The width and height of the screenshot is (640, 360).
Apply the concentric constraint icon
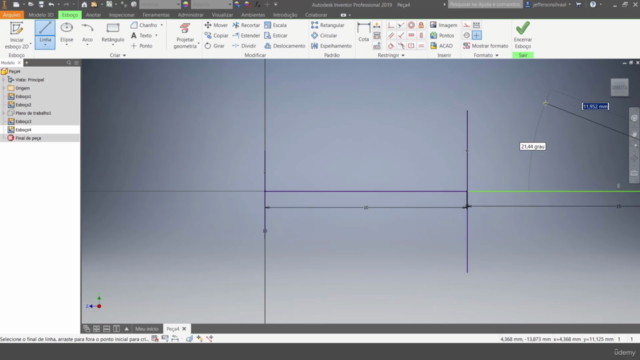[x=411, y=25]
